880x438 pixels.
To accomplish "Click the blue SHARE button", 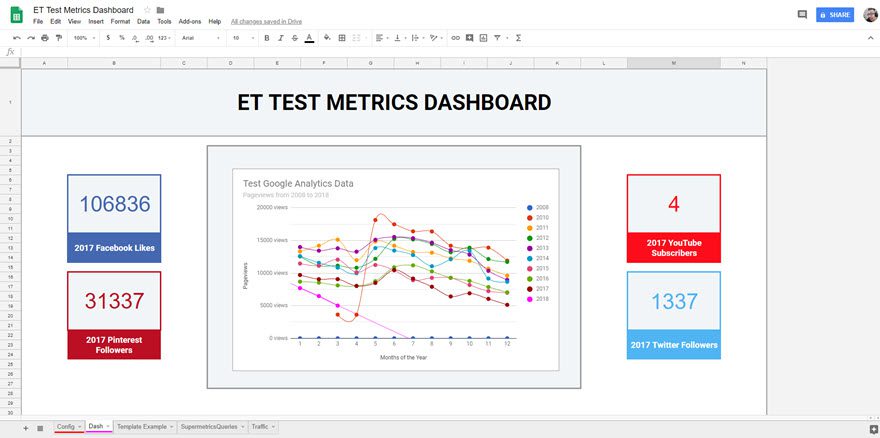I will pyautogui.click(x=835, y=15).
